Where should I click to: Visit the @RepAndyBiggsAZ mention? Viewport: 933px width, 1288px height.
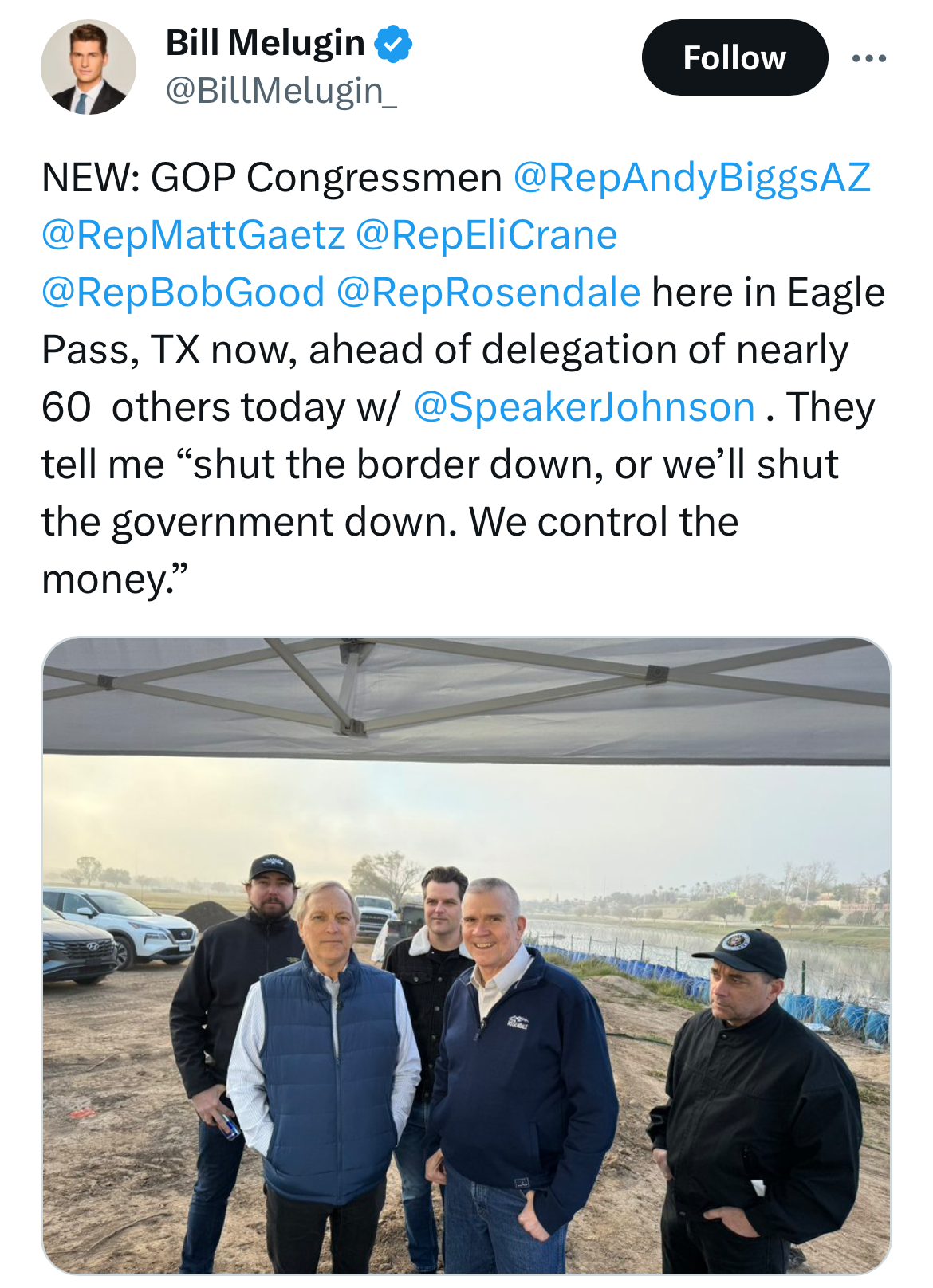[x=691, y=177]
